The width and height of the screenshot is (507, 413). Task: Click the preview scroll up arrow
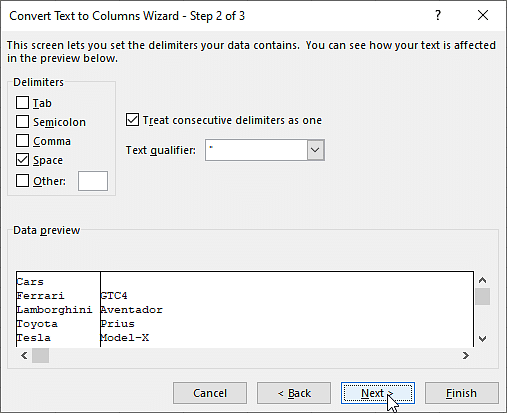(482, 280)
